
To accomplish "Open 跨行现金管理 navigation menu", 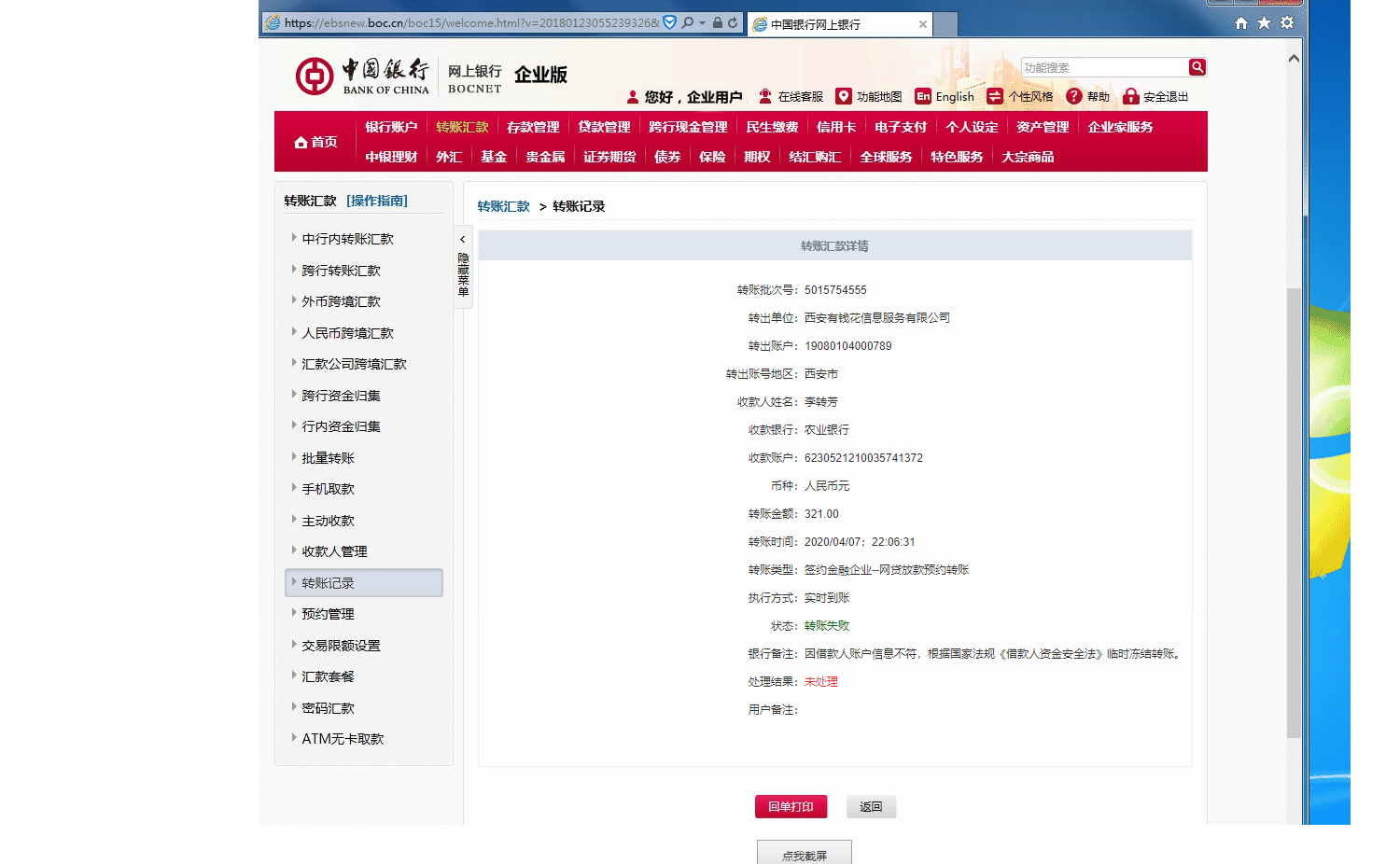I will (688, 127).
